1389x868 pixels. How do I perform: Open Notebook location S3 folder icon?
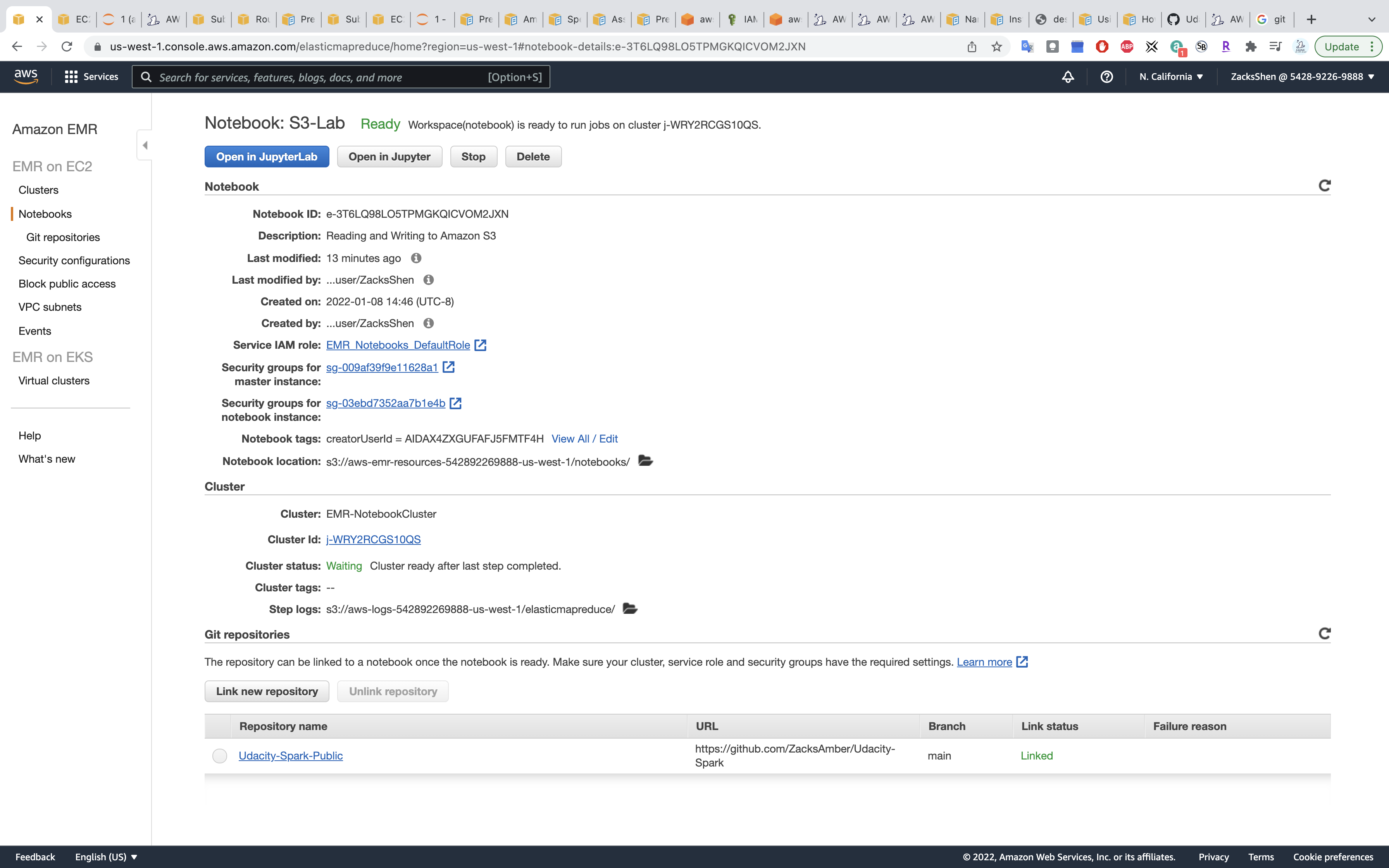645,461
